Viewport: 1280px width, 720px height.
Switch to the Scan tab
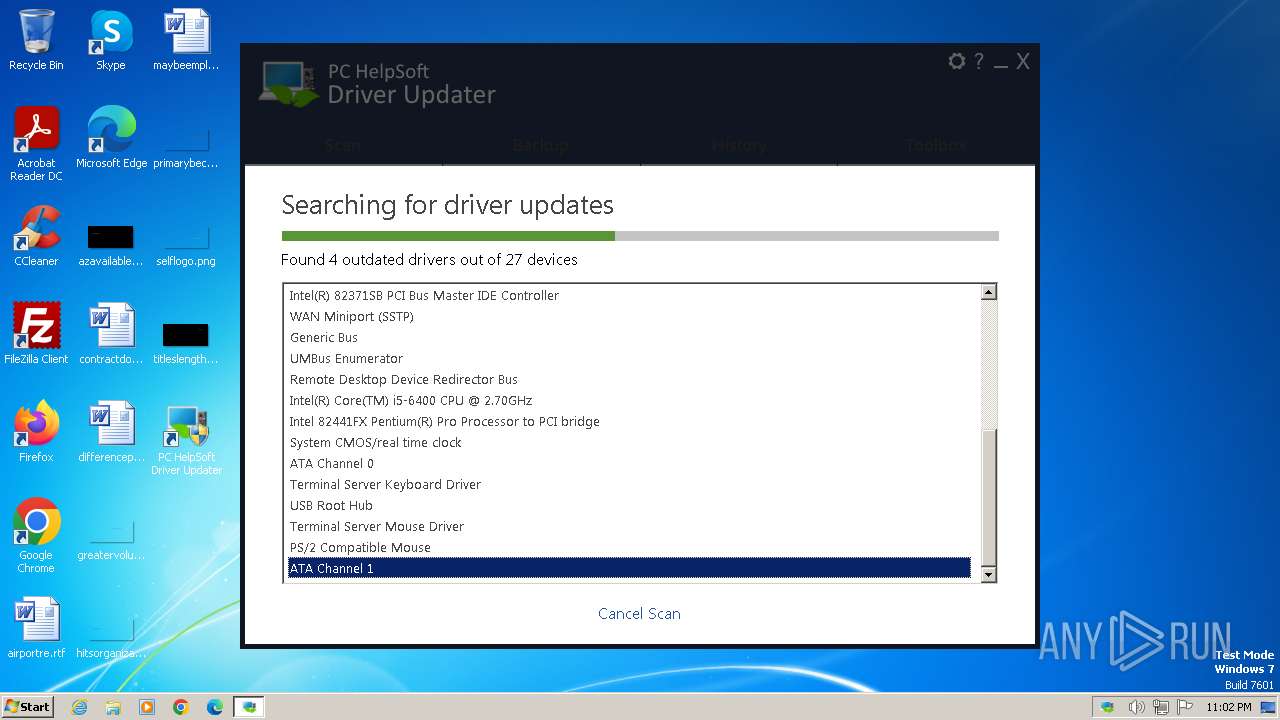343,146
